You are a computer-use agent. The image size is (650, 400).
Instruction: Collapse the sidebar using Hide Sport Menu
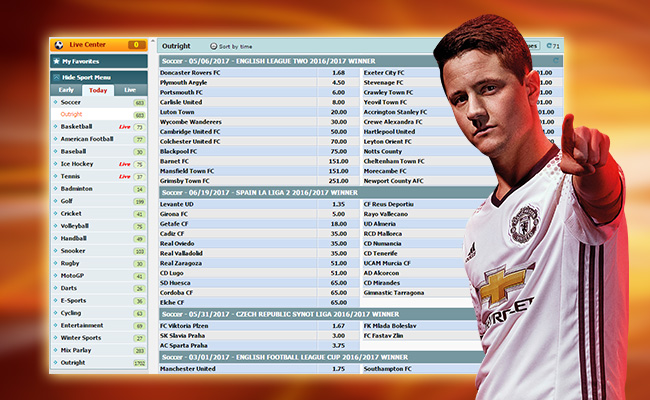86,76
